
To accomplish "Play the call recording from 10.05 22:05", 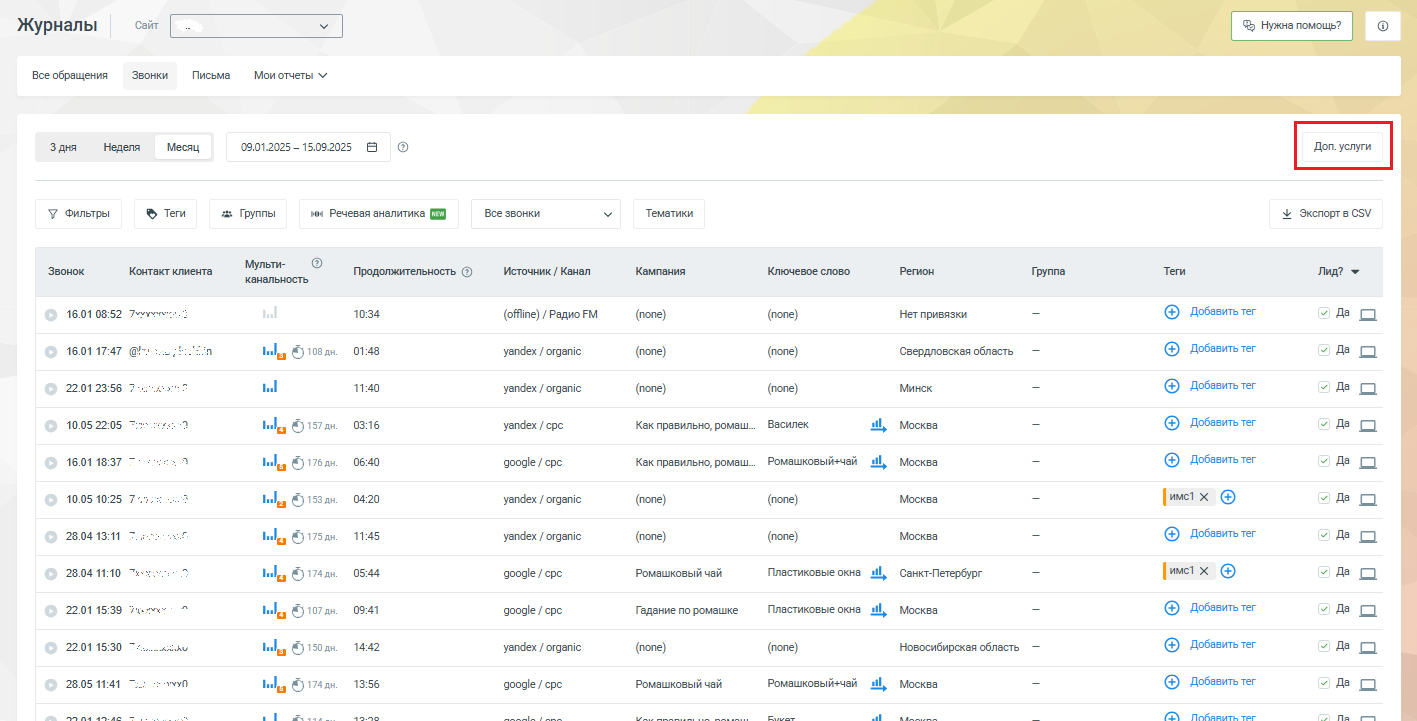I will (x=51, y=426).
